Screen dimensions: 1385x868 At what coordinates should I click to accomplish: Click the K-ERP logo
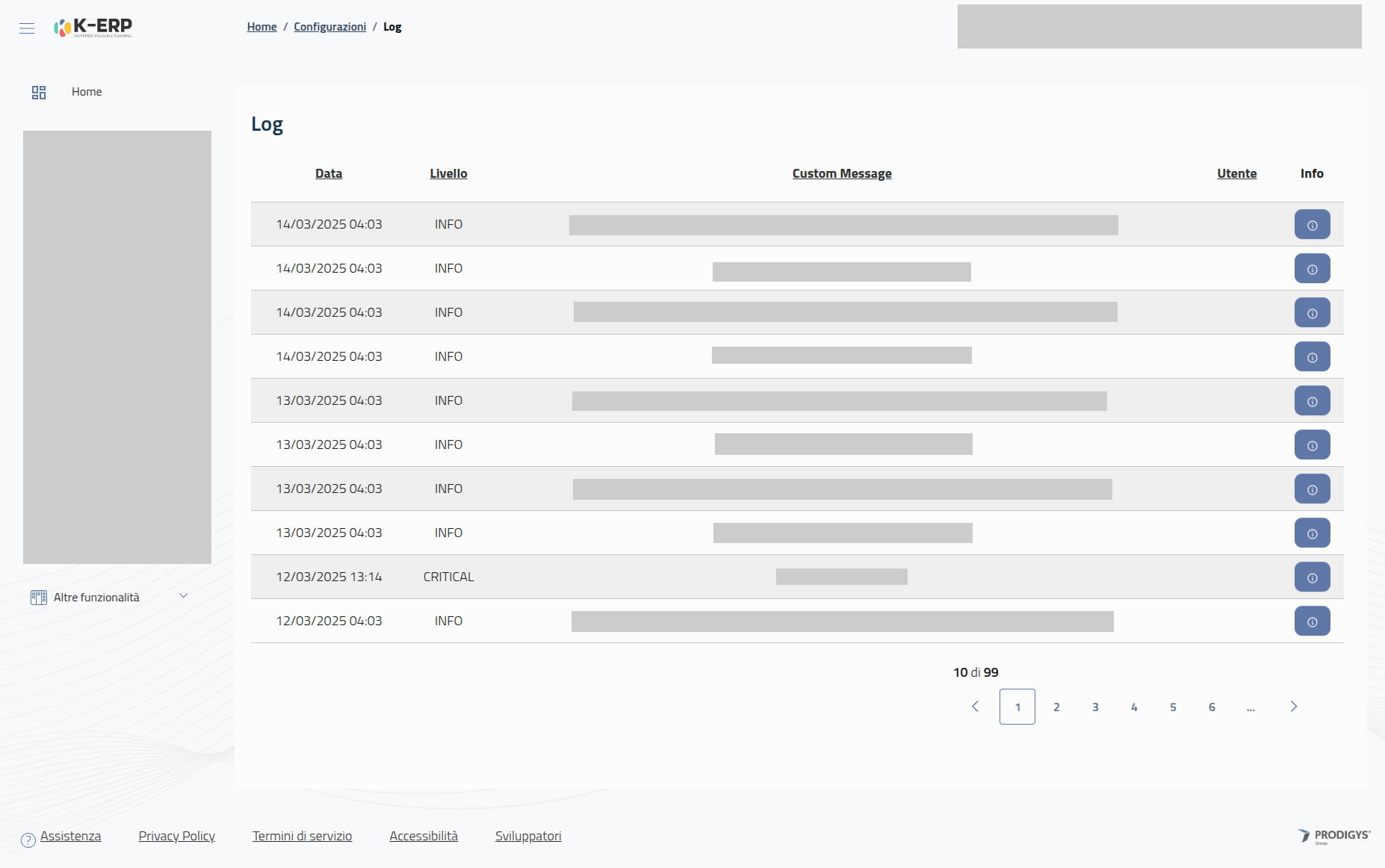click(93, 28)
